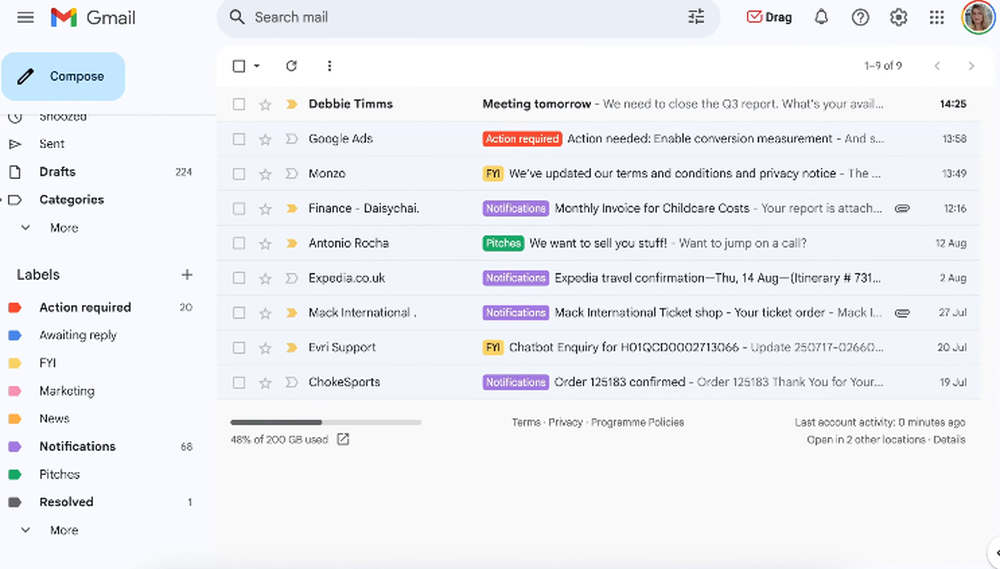The width and height of the screenshot is (1000, 569).
Task: Open the Awaiting reply label
Action: tap(78, 335)
